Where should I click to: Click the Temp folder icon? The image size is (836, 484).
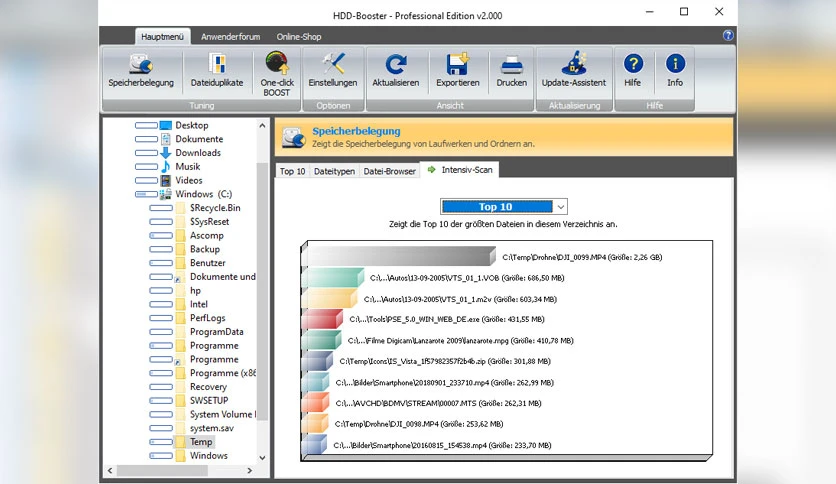click(180, 442)
